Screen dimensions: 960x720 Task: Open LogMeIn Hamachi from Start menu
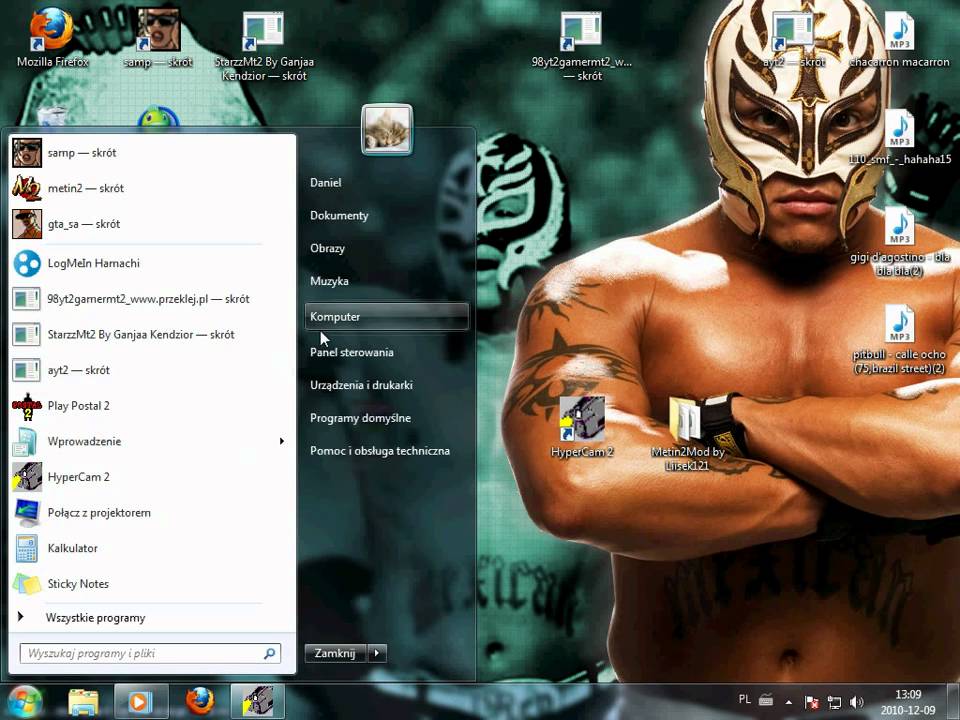pyautogui.click(x=152, y=263)
